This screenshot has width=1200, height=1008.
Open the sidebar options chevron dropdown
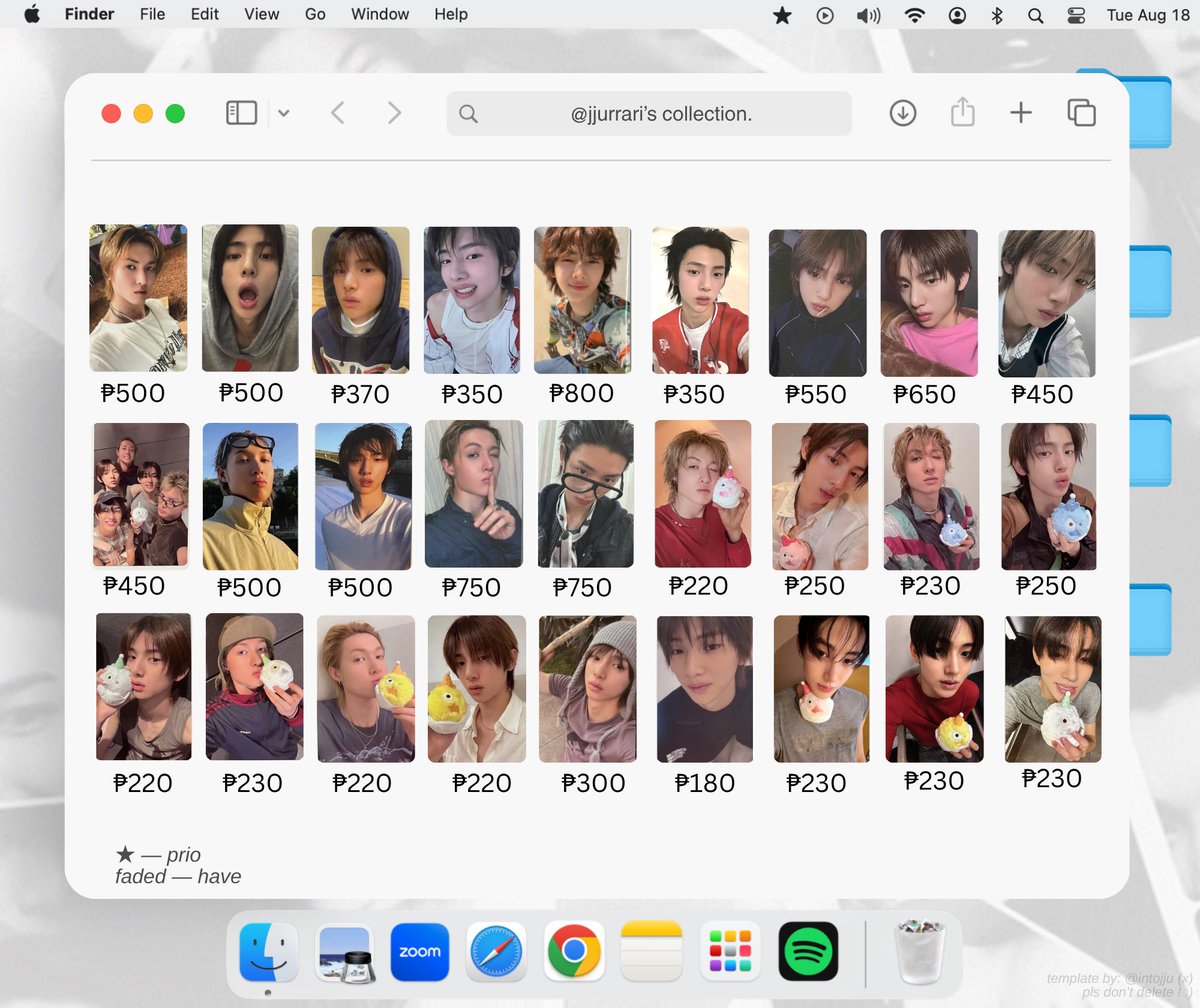click(283, 114)
